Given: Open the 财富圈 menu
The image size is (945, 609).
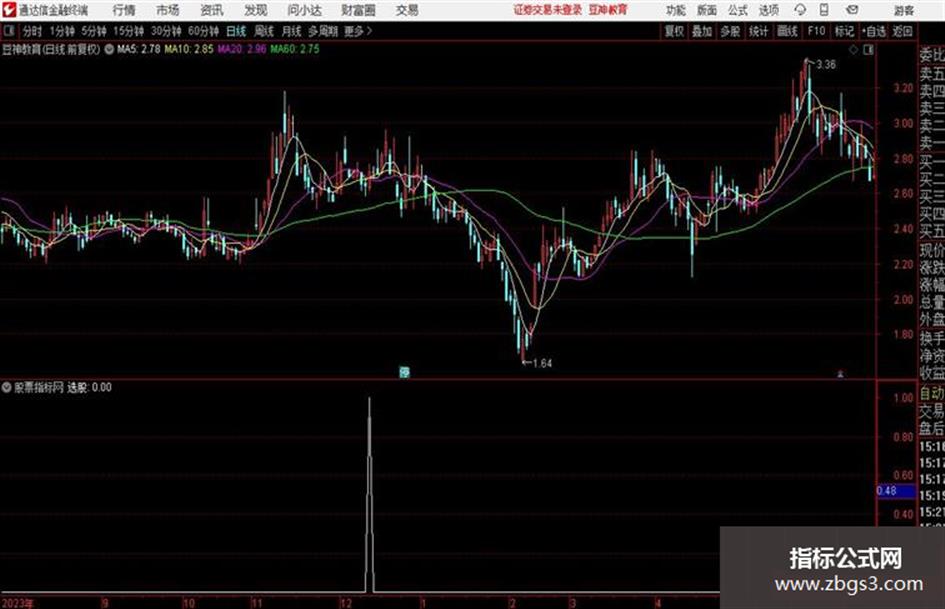Looking at the screenshot, I should click(358, 10).
